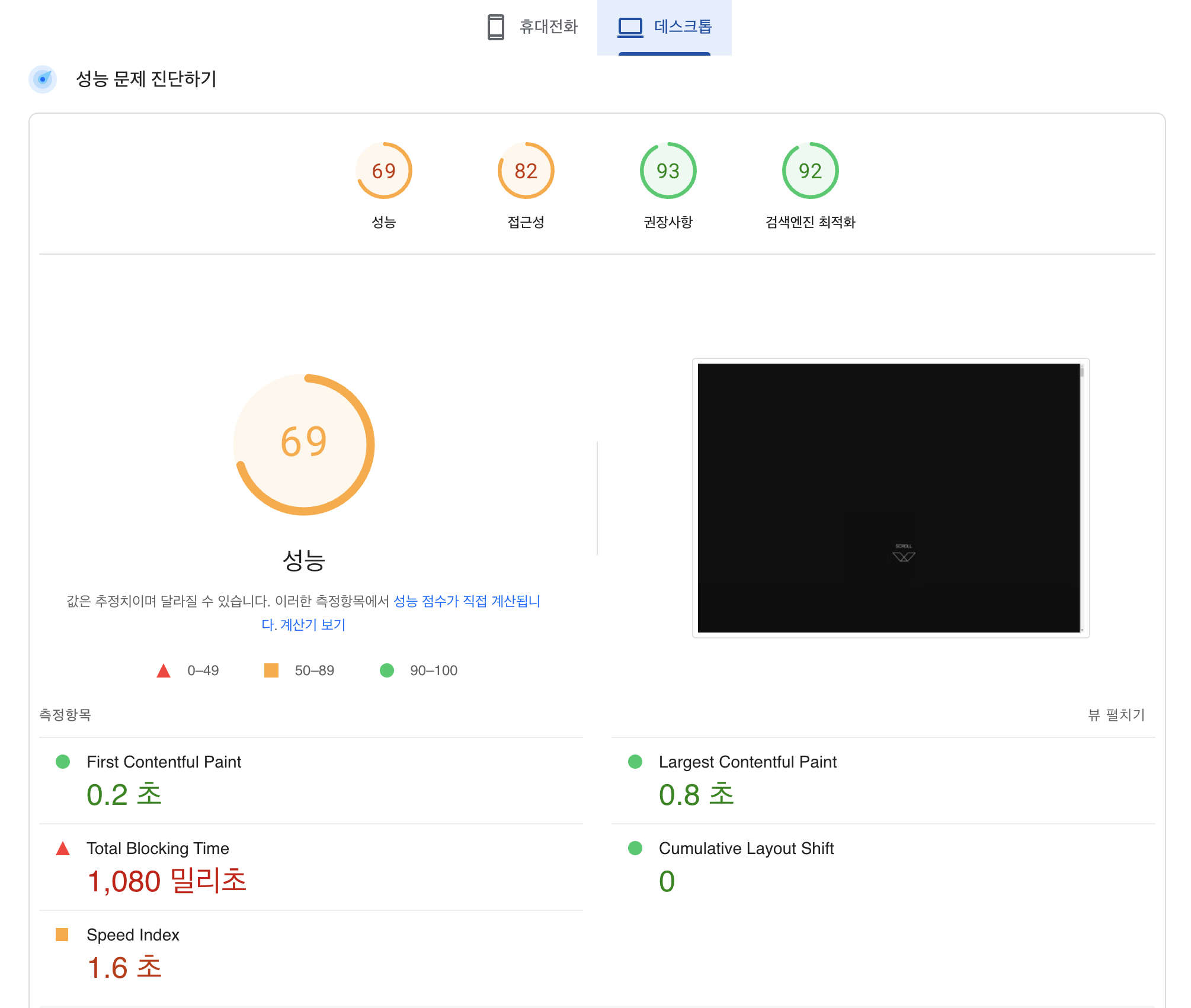Viewport: 1191px width, 1008px height.
Task: Click the 93 권장사항 score gauge
Action: pyautogui.click(x=668, y=171)
